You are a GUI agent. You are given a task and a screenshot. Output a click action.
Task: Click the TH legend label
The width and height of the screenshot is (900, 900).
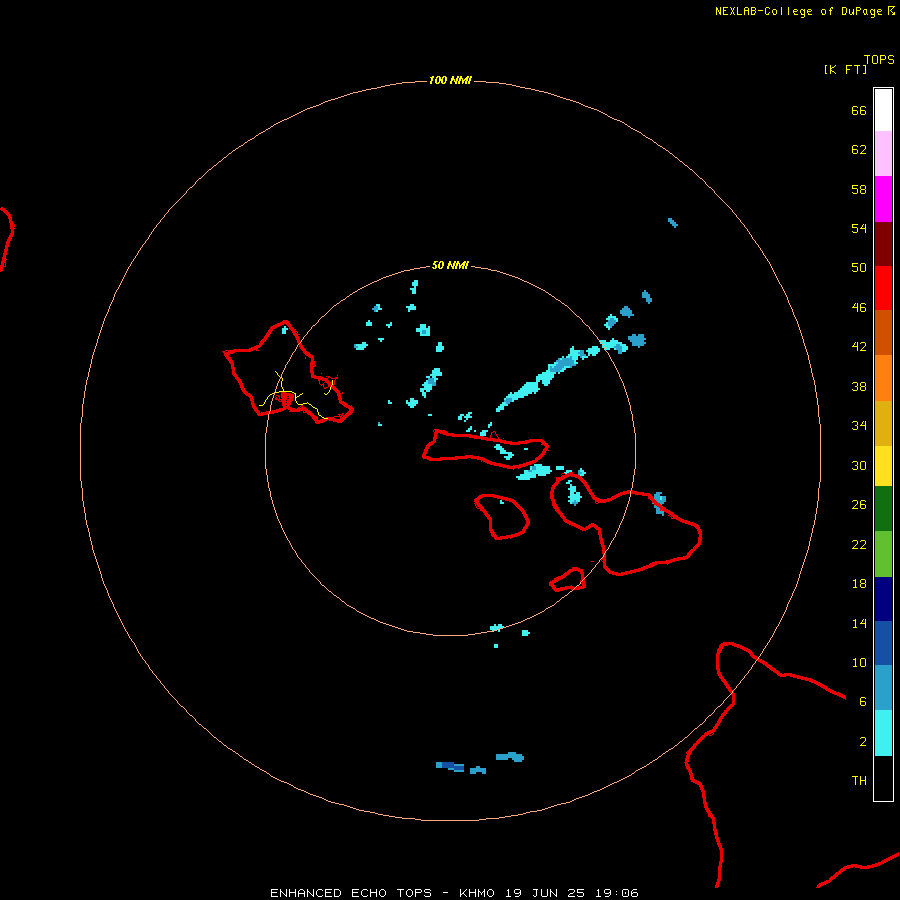pos(859,780)
